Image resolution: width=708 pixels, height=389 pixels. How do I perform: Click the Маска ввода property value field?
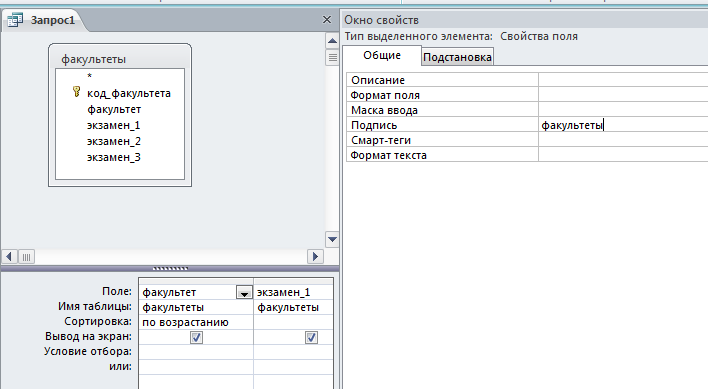(x=623, y=110)
